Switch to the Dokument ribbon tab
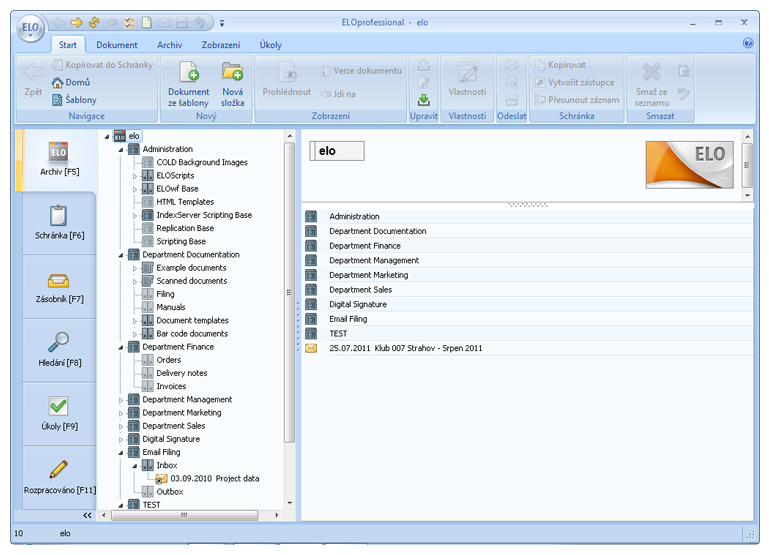Viewport: 769px width, 555px height. tap(117, 45)
